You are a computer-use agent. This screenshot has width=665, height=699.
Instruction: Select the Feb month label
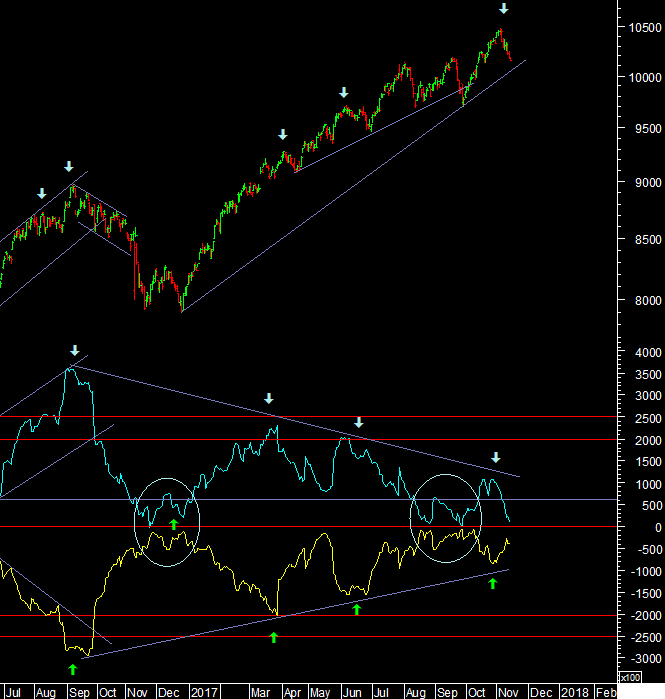click(606, 692)
